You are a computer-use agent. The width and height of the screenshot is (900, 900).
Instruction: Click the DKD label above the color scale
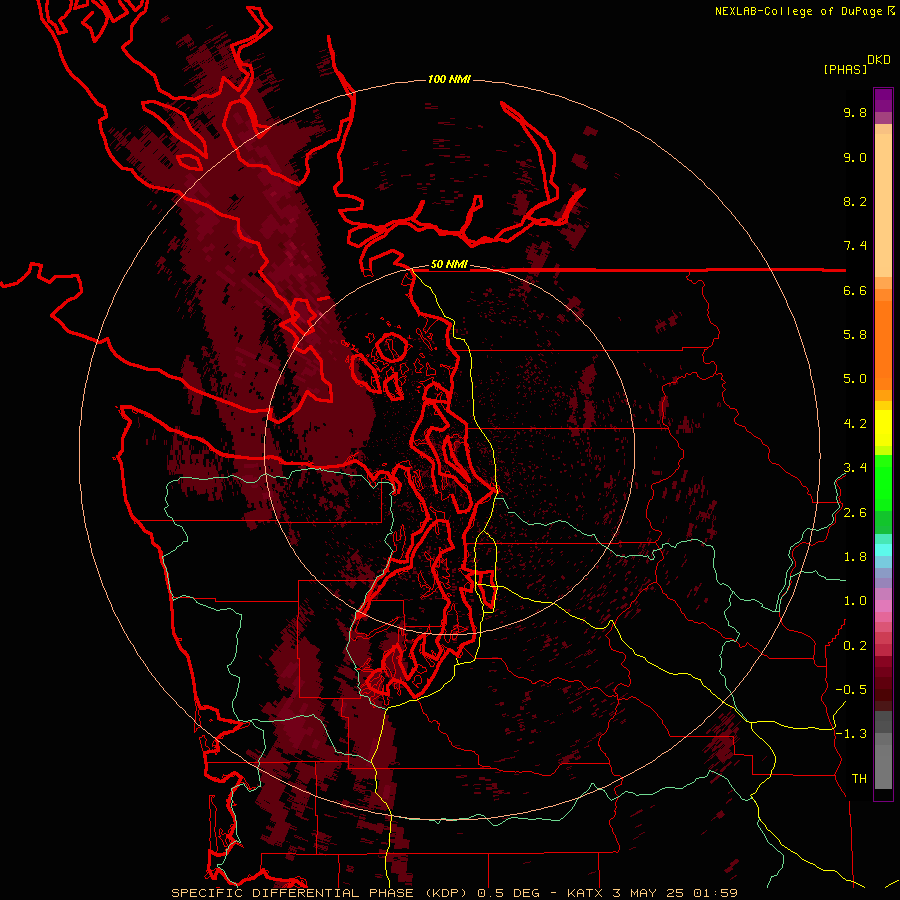pos(879,59)
